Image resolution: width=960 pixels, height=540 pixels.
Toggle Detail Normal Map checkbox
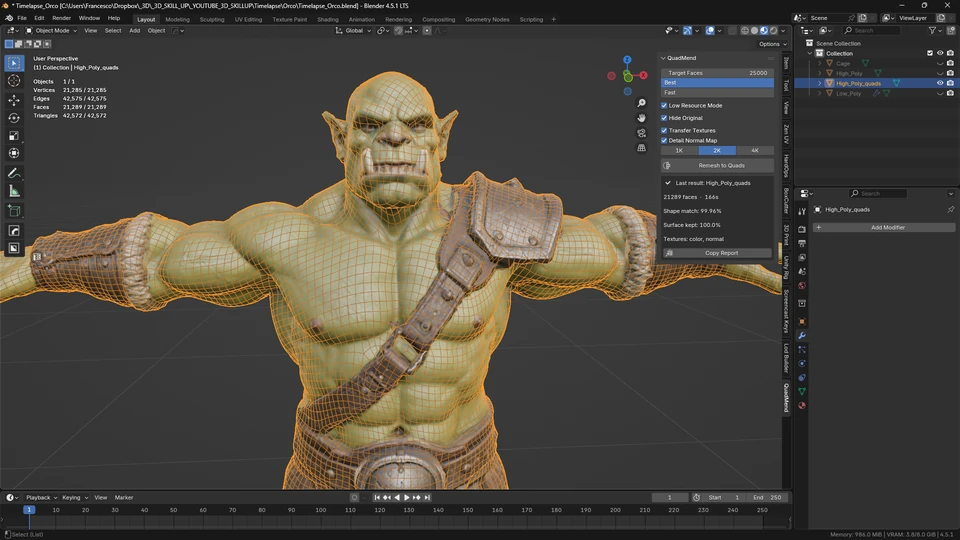664,140
